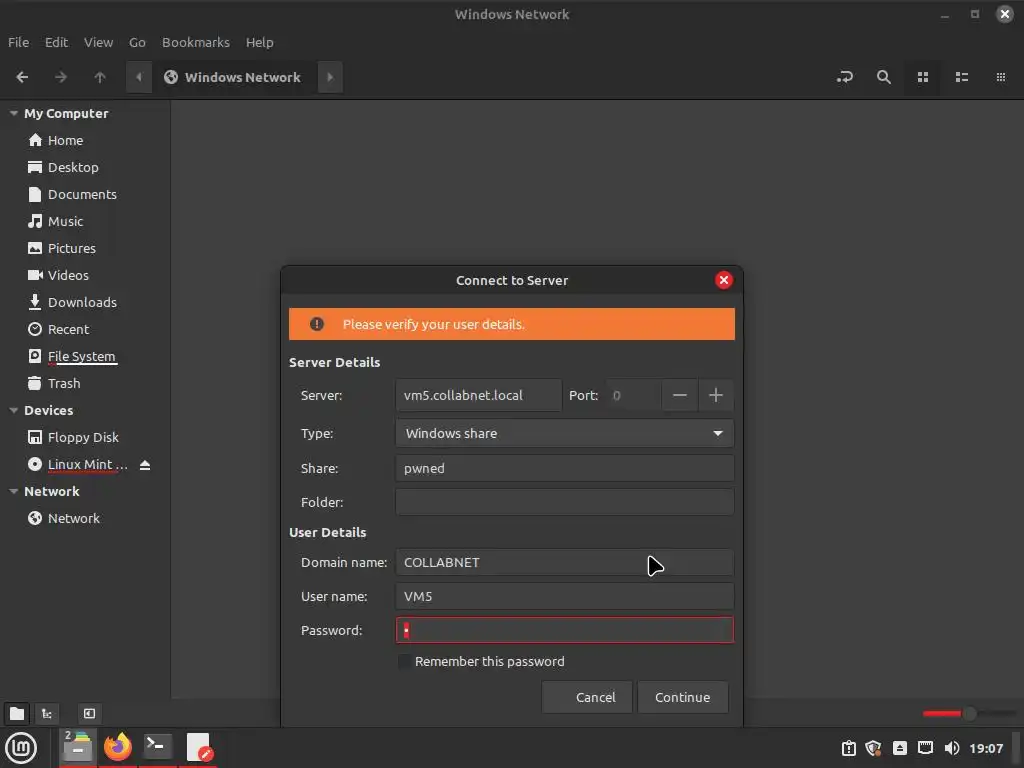
Task: Open the update manager shield icon
Action: [873, 748]
